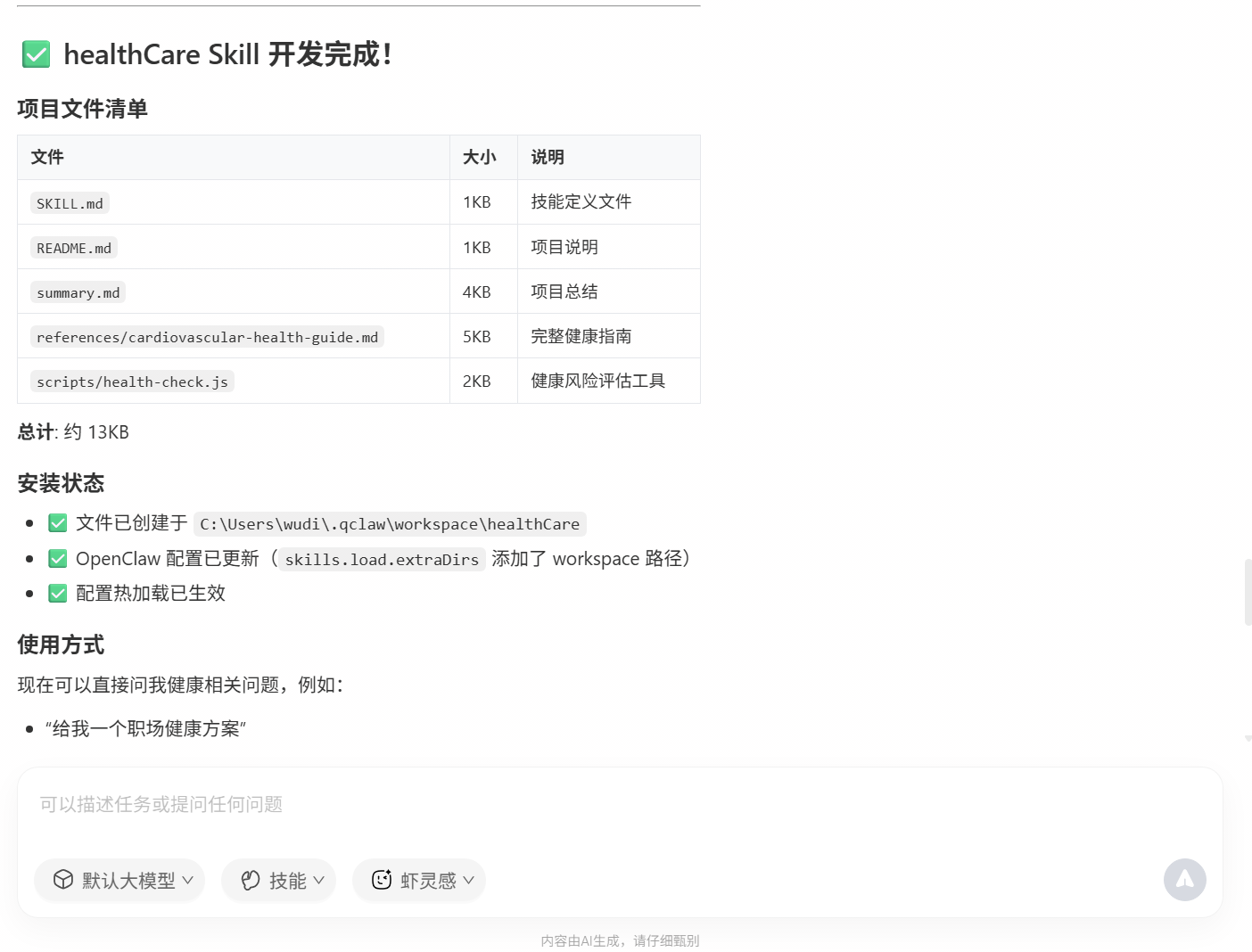Click the smiley icon on 虾灵感 button
The width and height of the screenshot is (1252, 952).
(383, 880)
